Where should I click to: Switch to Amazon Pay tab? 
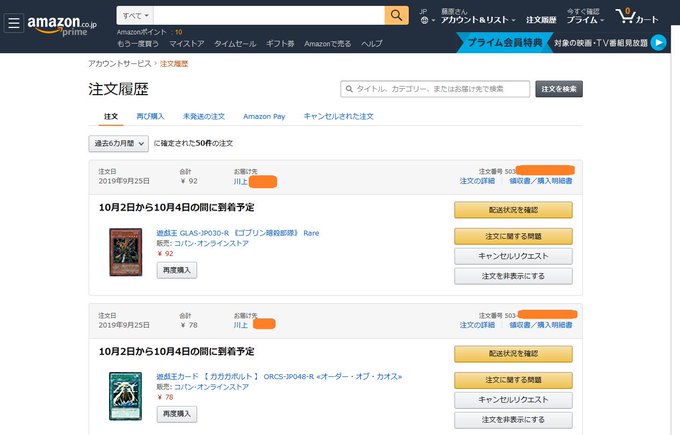(x=264, y=116)
